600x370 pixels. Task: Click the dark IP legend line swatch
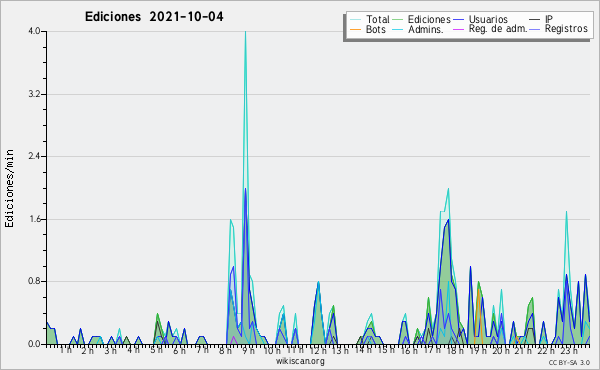pyautogui.click(x=535, y=20)
